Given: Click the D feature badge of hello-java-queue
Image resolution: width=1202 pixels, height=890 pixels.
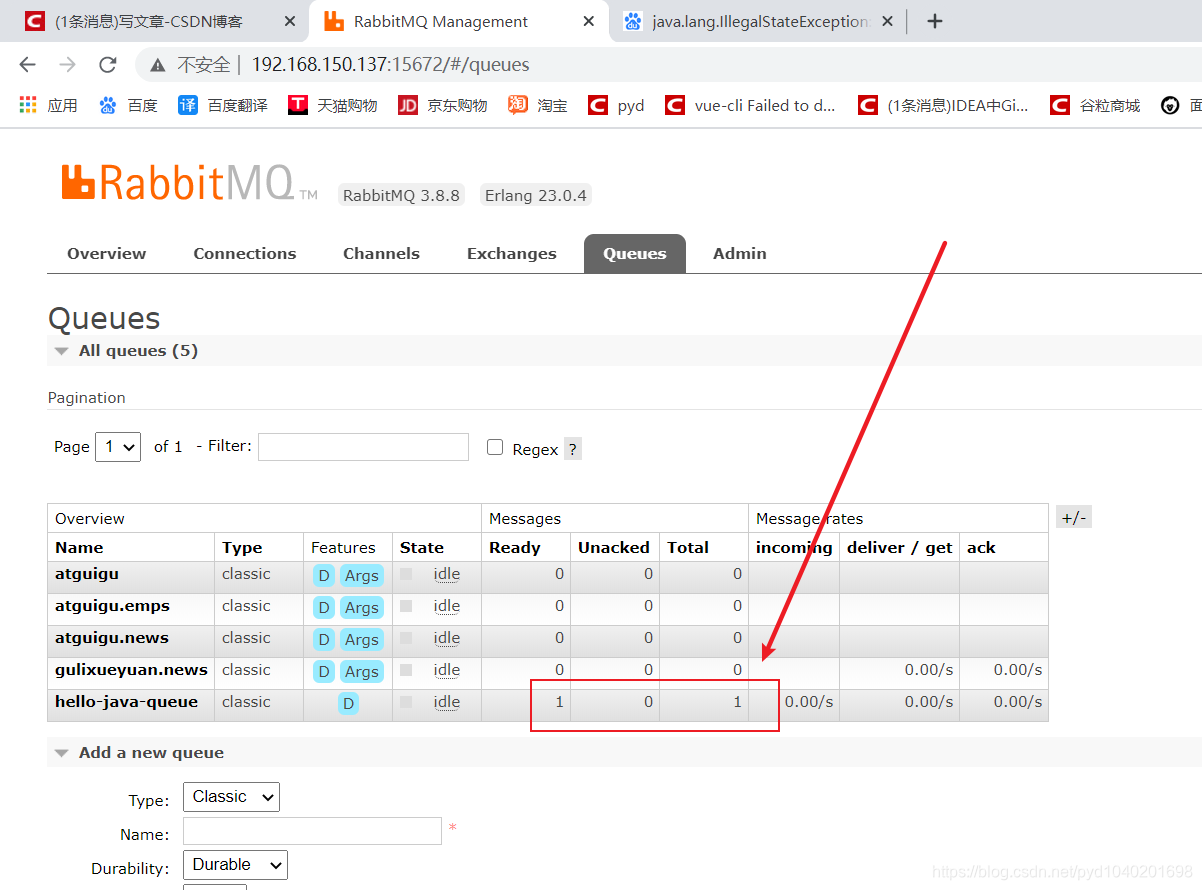Looking at the screenshot, I should click(348, 703).
